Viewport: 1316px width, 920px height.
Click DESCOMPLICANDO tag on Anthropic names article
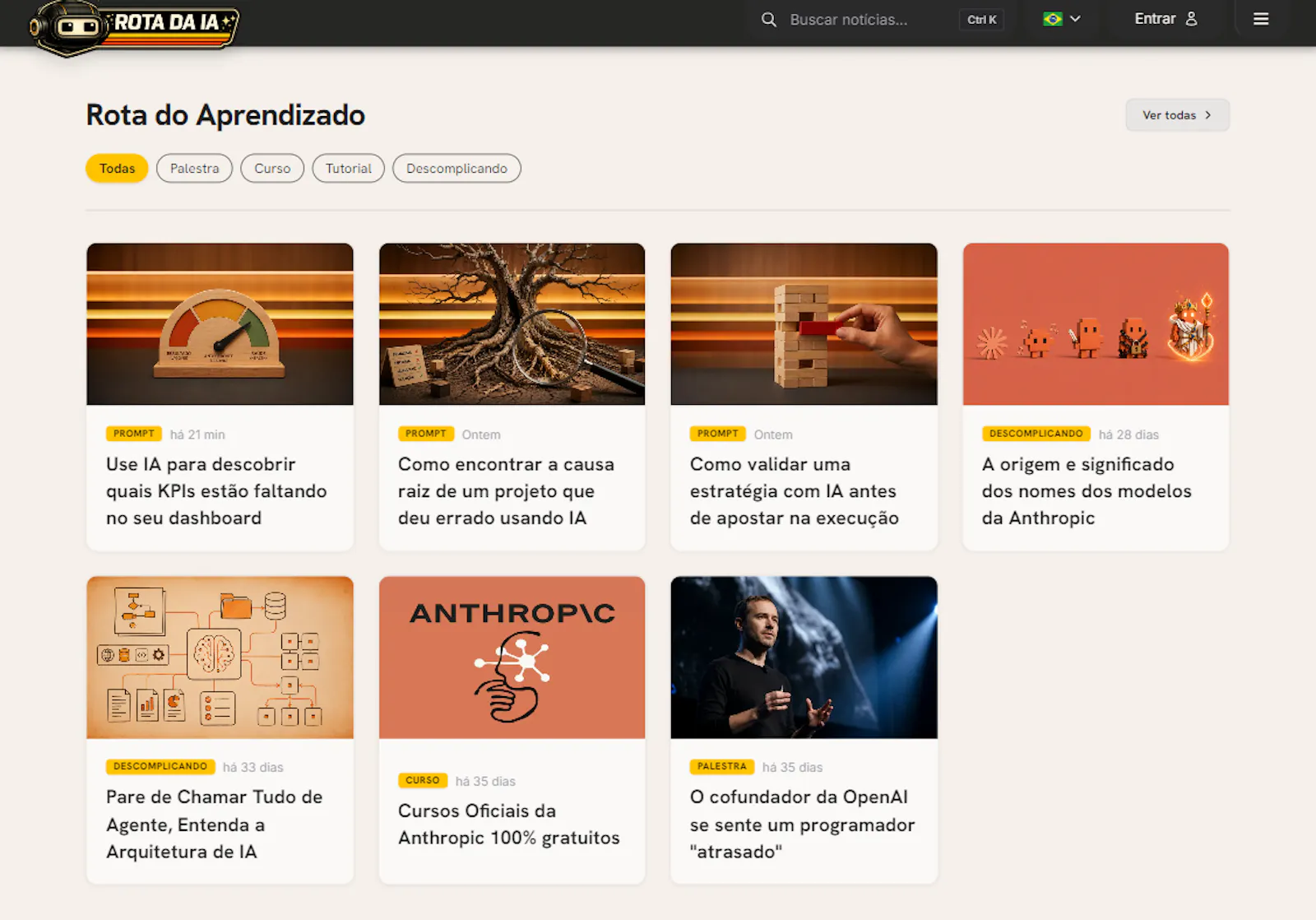(1036, 434)
